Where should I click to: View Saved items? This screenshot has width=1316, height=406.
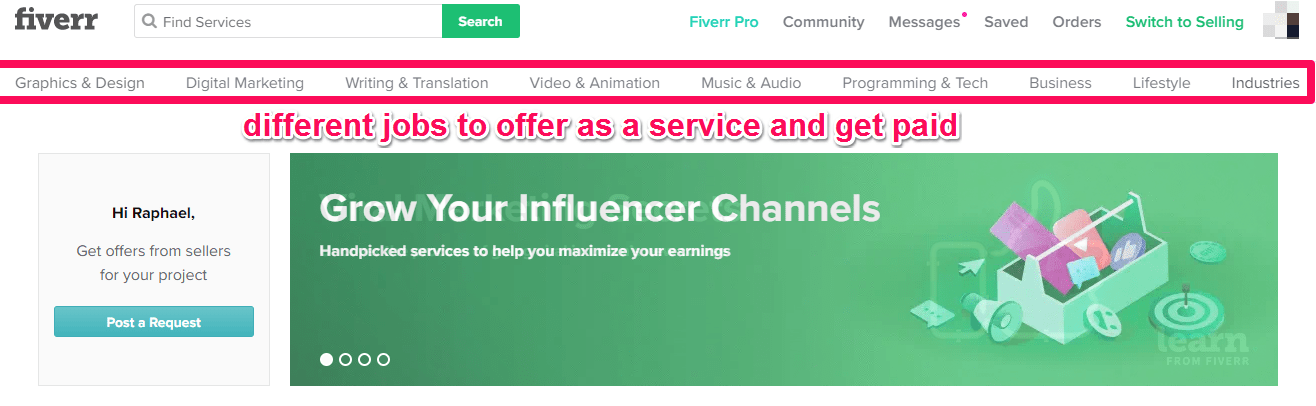point(1006,22)
